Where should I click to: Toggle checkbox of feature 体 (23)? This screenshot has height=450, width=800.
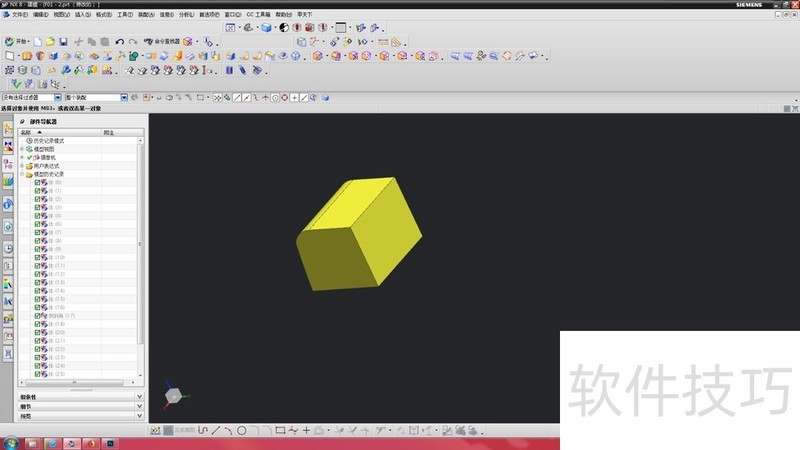click(37, 358)
